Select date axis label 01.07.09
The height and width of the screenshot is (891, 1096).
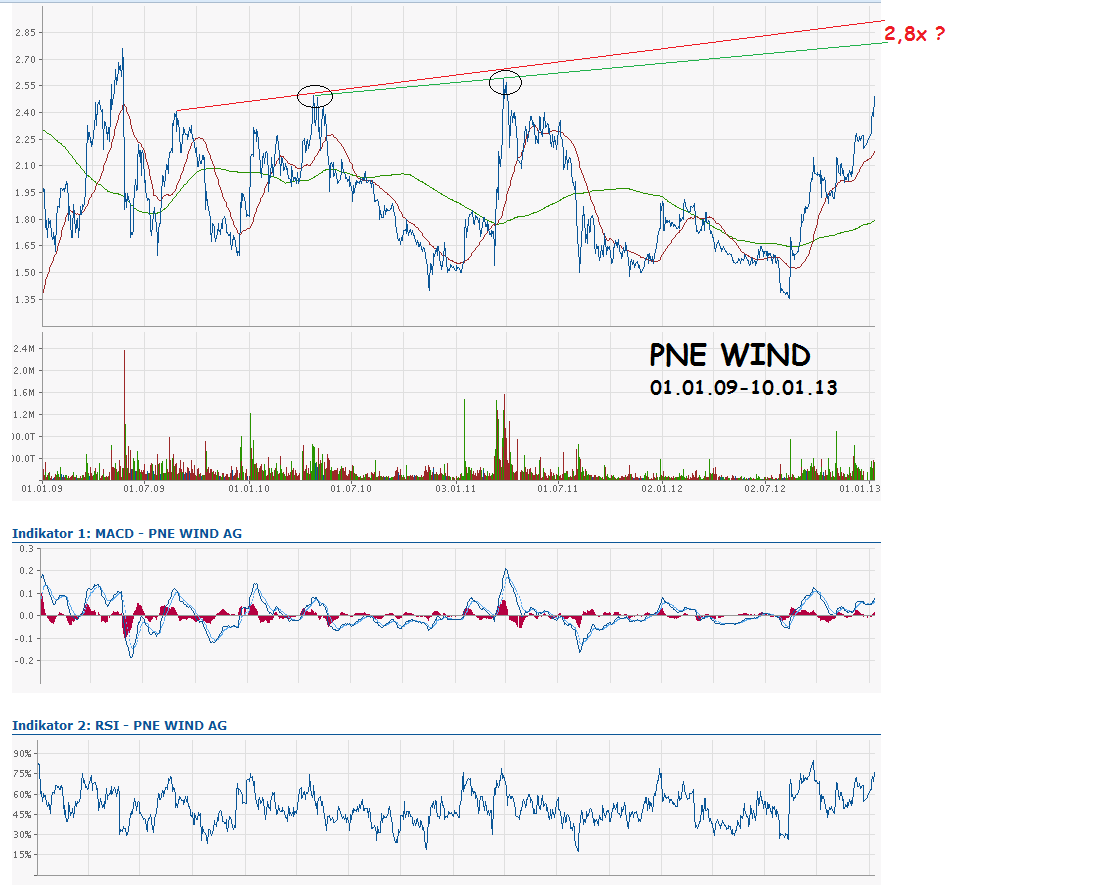(144, 488)
